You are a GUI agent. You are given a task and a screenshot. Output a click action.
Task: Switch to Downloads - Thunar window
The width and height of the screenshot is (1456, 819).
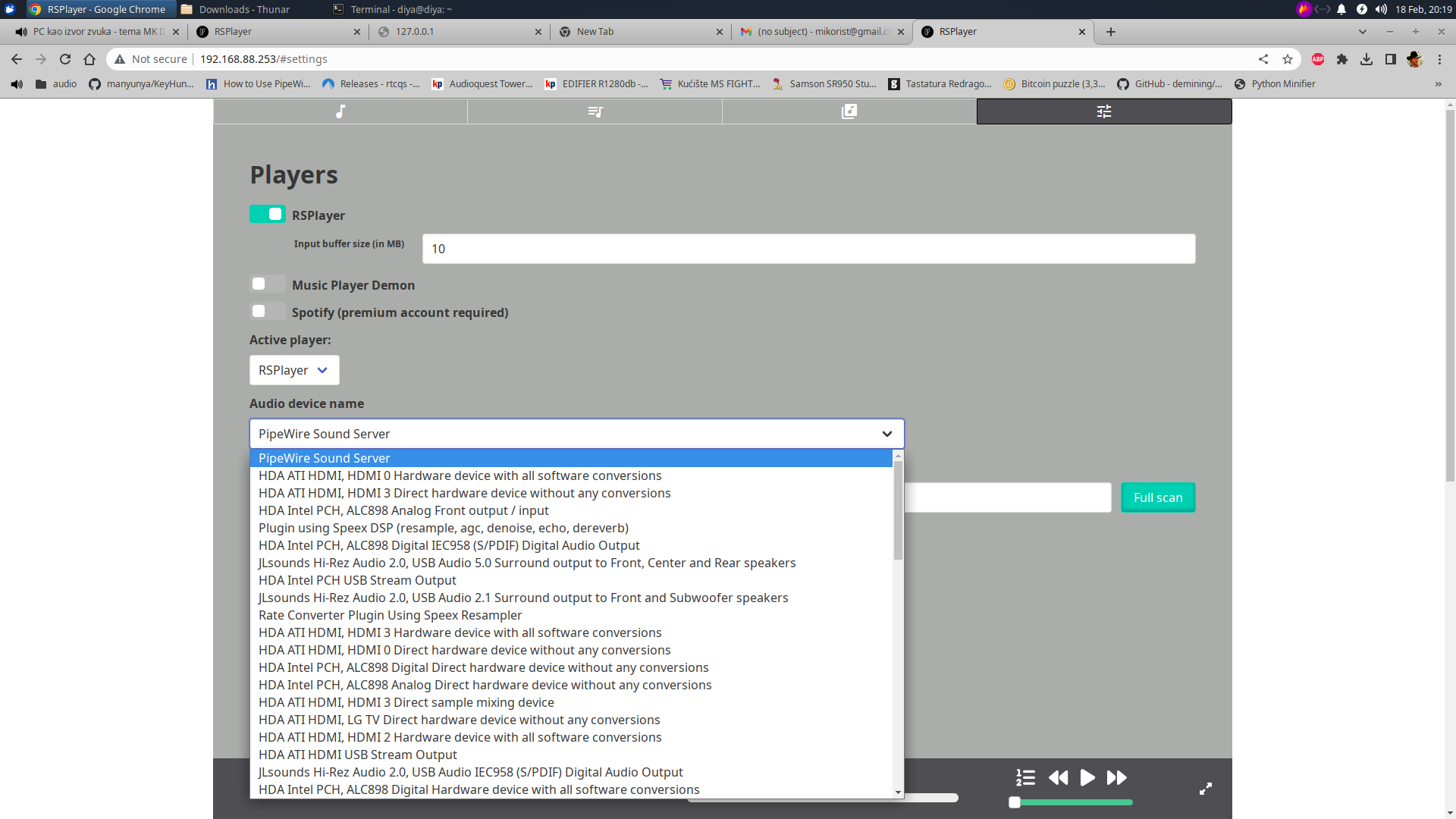(x=236, y=9)
